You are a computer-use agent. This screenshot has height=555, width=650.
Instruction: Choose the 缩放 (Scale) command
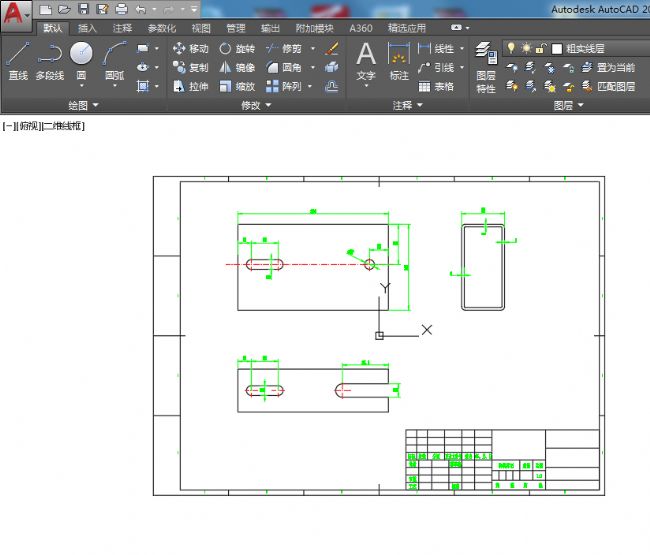coord(237,86)
